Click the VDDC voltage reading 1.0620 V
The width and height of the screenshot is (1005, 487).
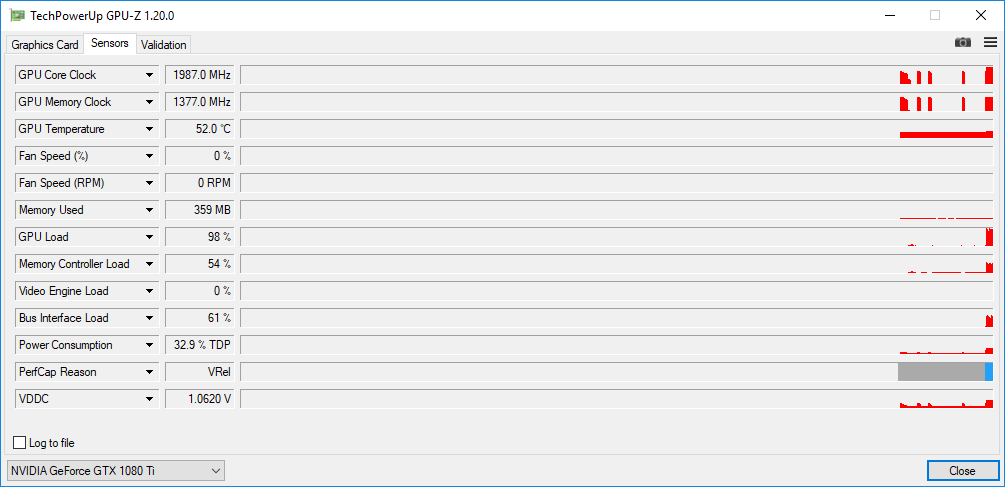coord(199,399)
